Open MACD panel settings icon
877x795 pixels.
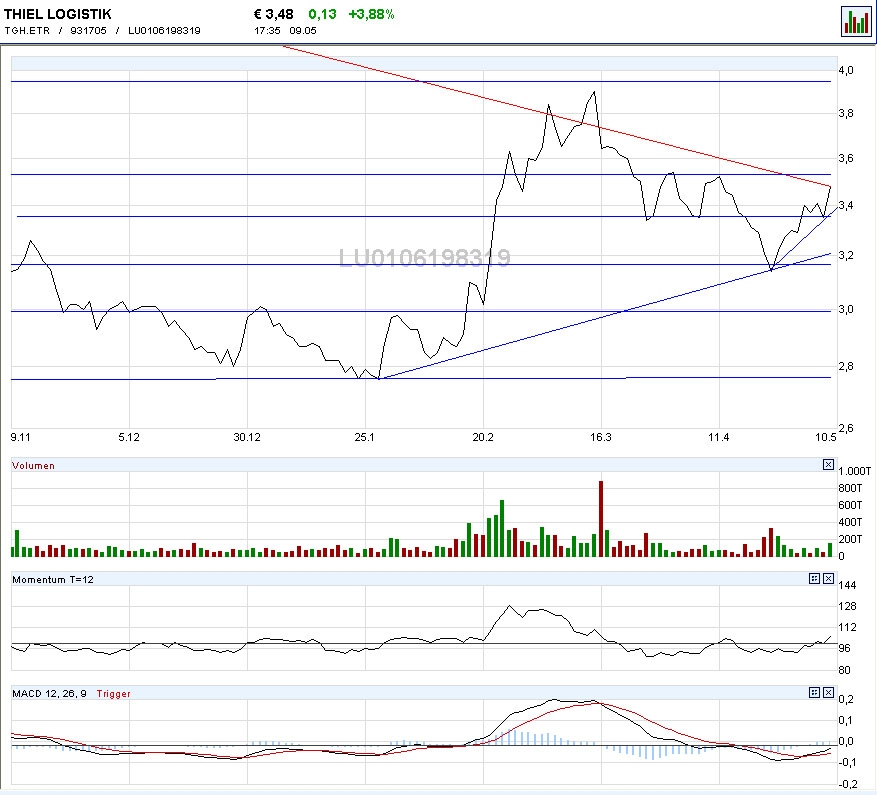tap(814, 693)
